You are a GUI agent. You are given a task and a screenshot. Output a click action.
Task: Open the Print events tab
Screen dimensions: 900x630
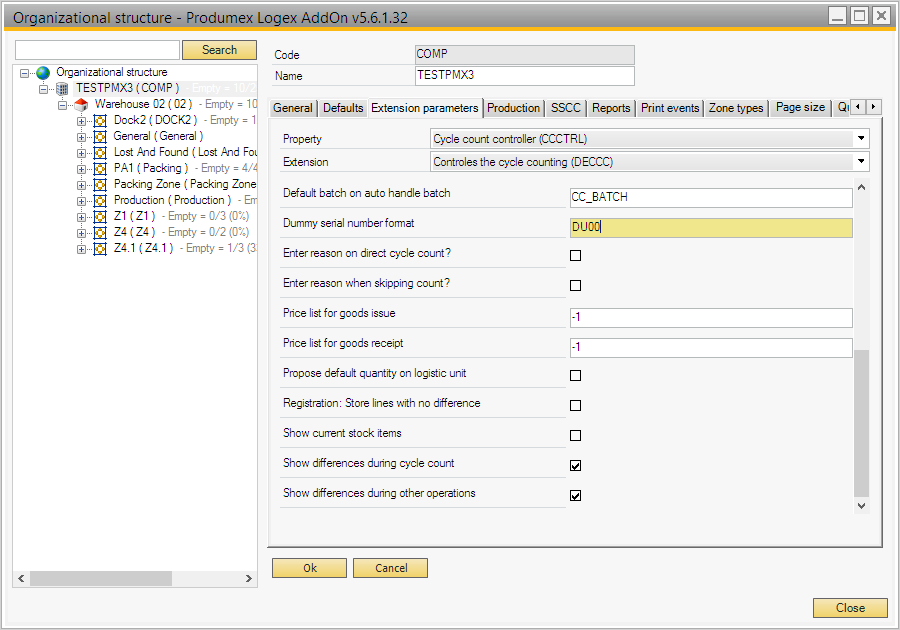pyautogui.click(x=669, y=108)
